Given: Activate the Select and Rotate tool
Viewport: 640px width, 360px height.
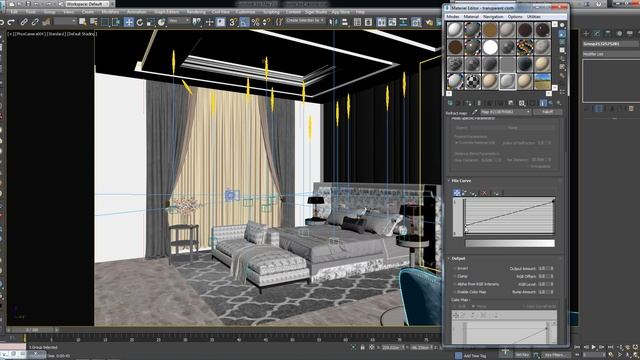Looking at the screenshot, I should pos(140,22).
